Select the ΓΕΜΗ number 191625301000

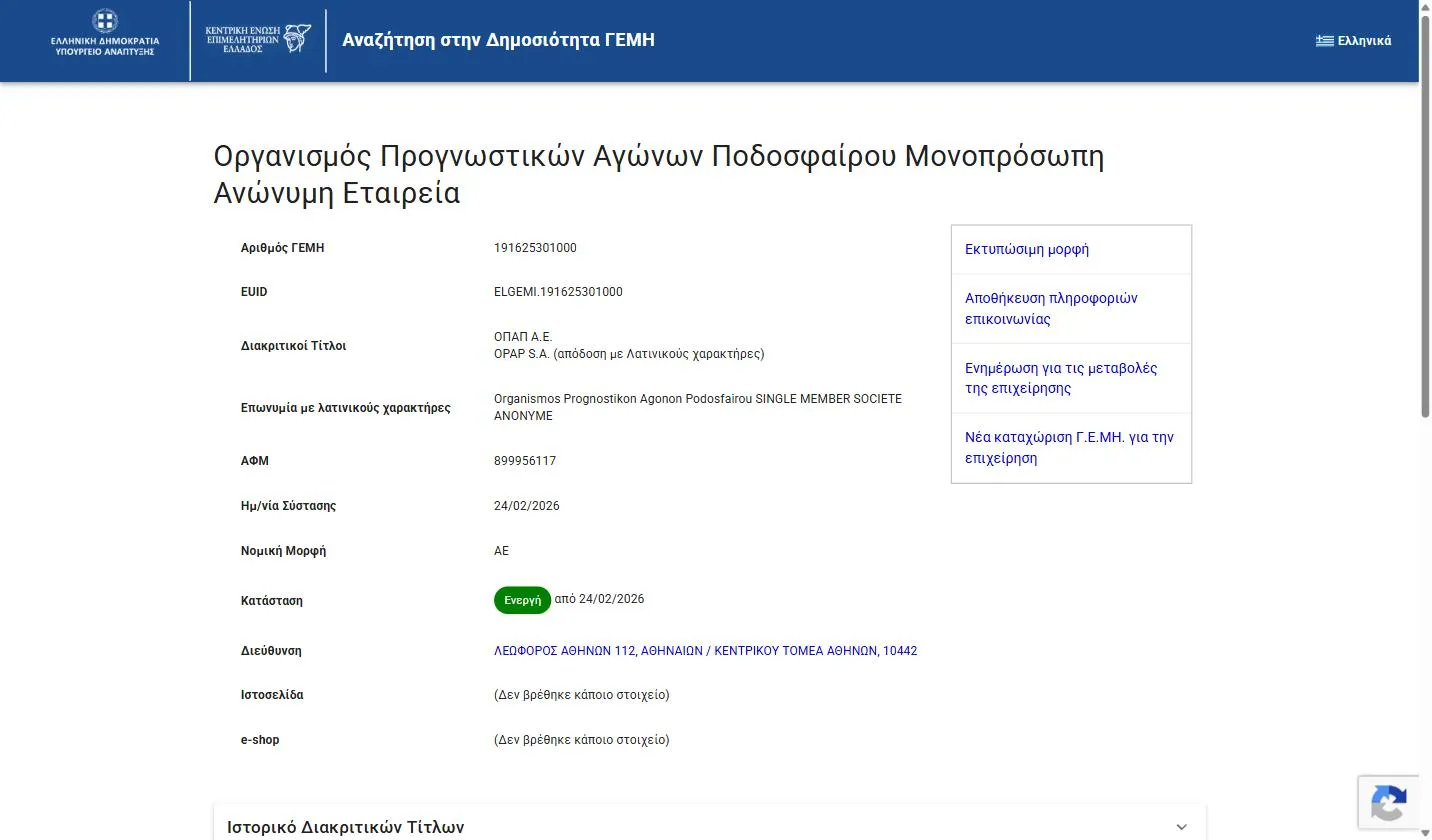coord(535,248)
